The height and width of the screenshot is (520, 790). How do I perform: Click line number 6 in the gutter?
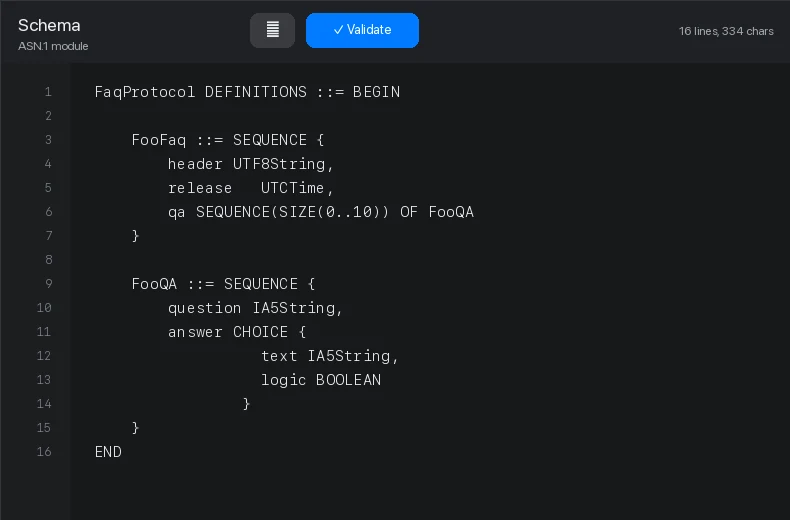(48, 212)
